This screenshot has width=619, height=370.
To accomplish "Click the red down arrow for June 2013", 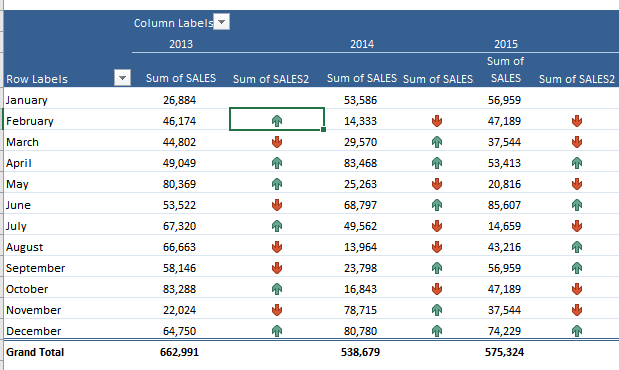I will (277, 205).
